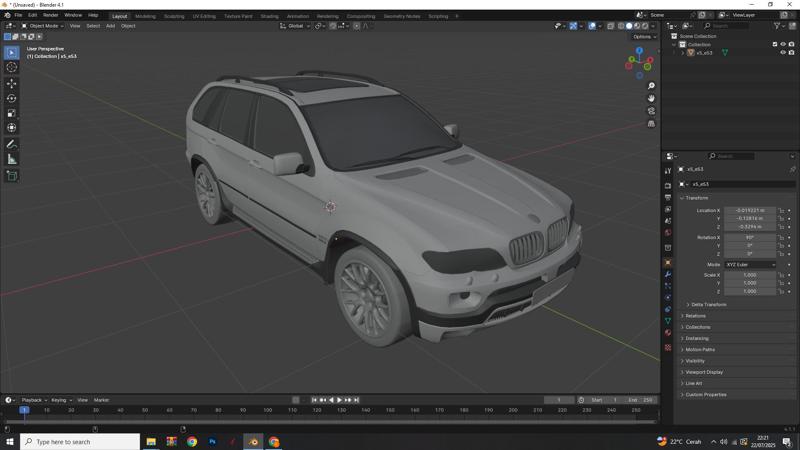800x450 pixels.
Task: Click the timeline Marker menu
Action: [x=101, y=400]
